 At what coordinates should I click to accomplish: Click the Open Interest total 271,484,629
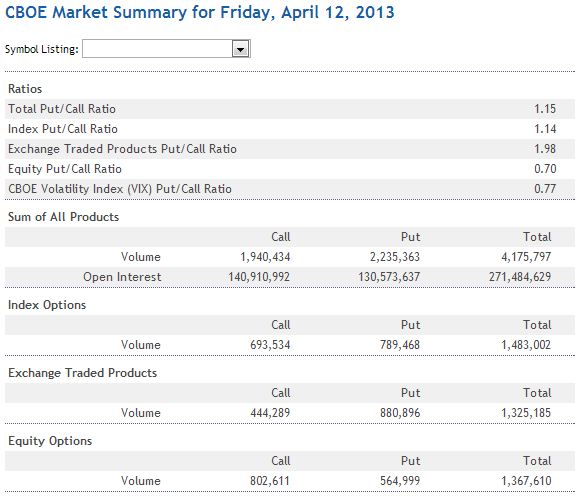click(520, 277)
